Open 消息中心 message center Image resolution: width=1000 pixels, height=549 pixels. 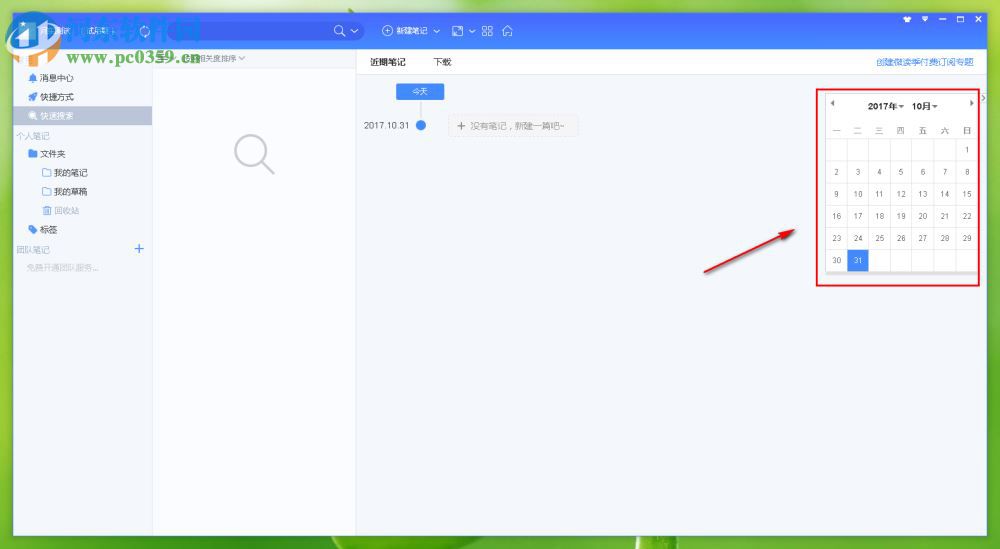point(51,78)
